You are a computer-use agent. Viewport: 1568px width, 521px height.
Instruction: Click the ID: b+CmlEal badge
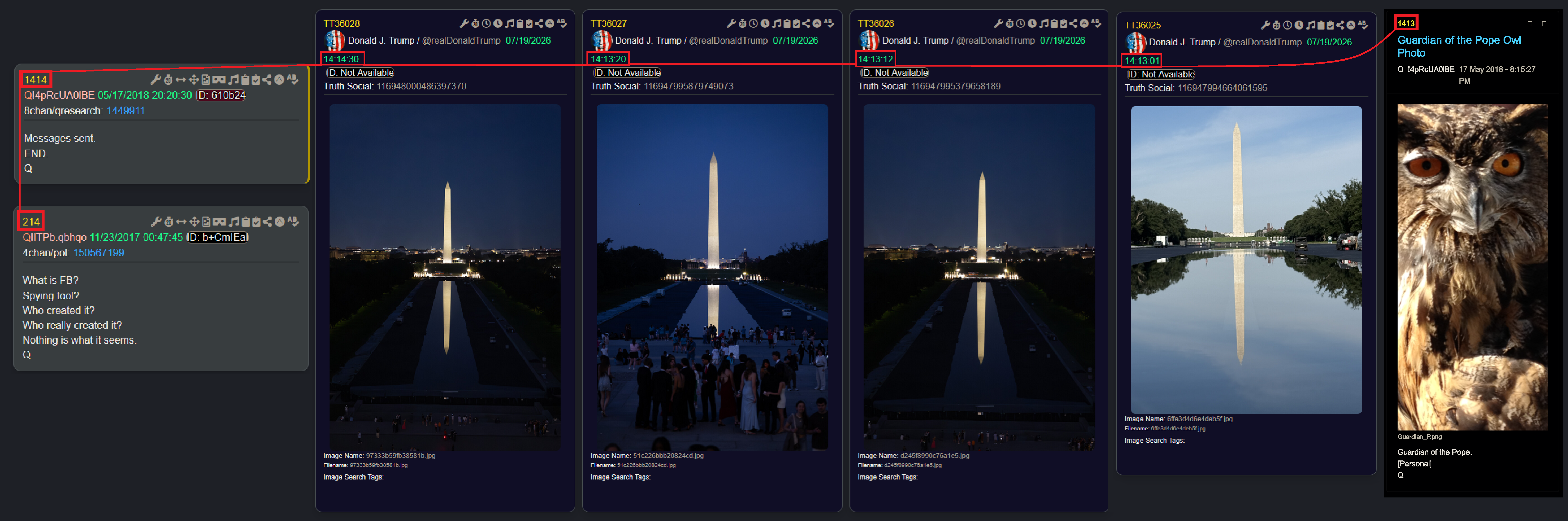(217, 238)
